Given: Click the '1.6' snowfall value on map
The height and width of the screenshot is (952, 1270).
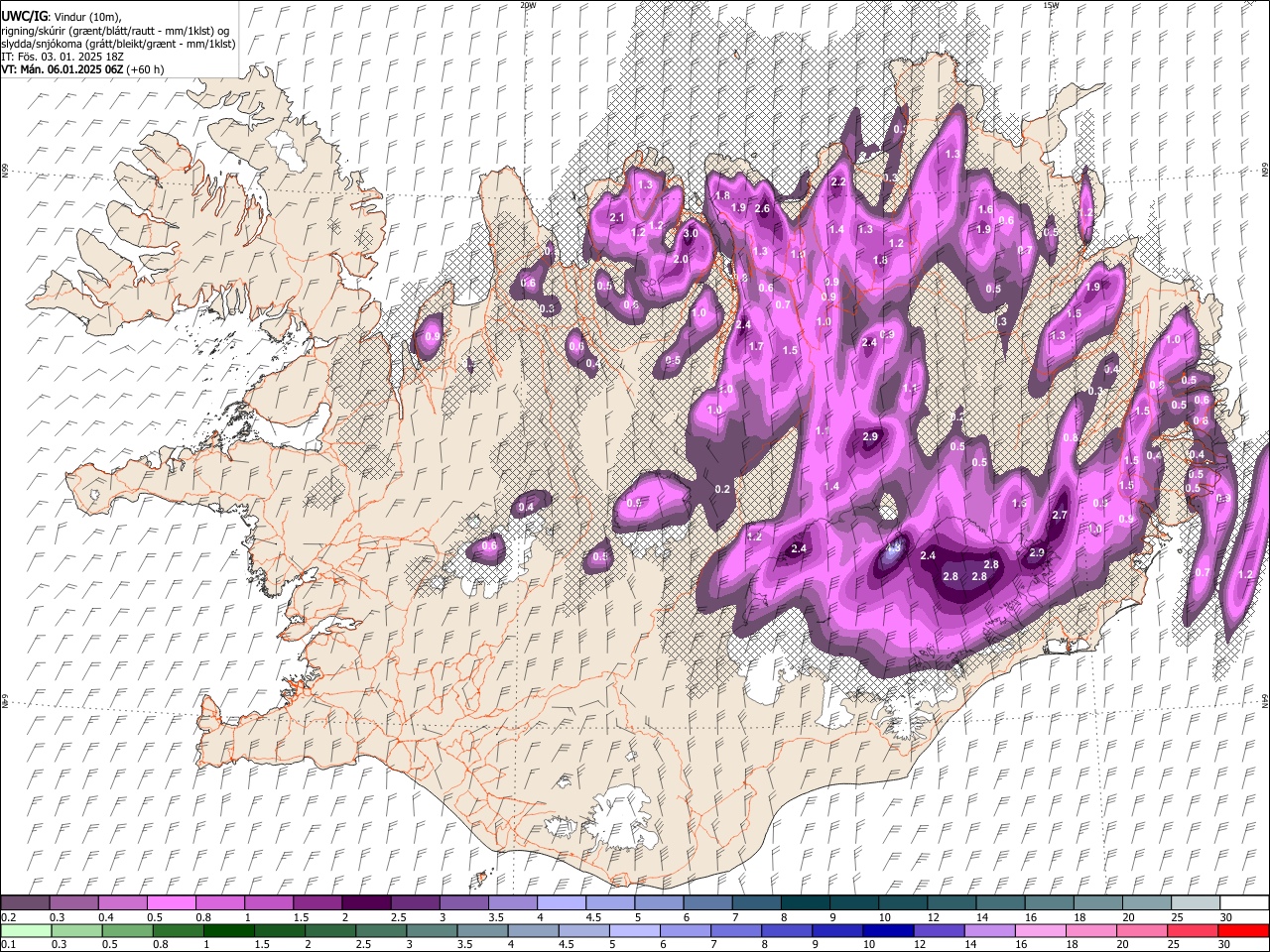Looking at the screenshot, I should point(985,210).
